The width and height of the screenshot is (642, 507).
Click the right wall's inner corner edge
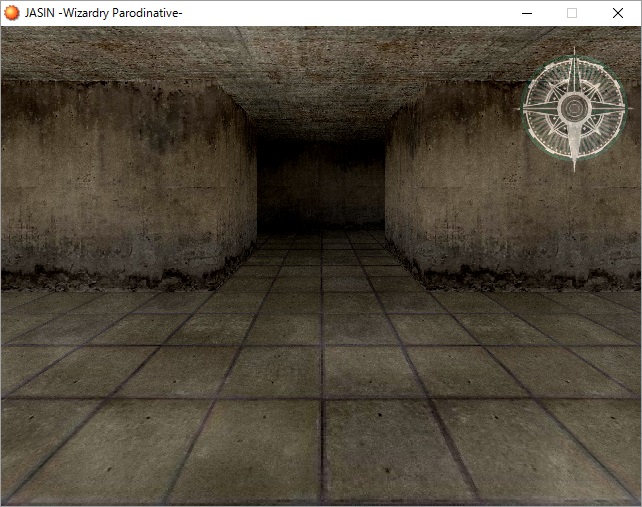pyautogui.click(x=386, y=180)
